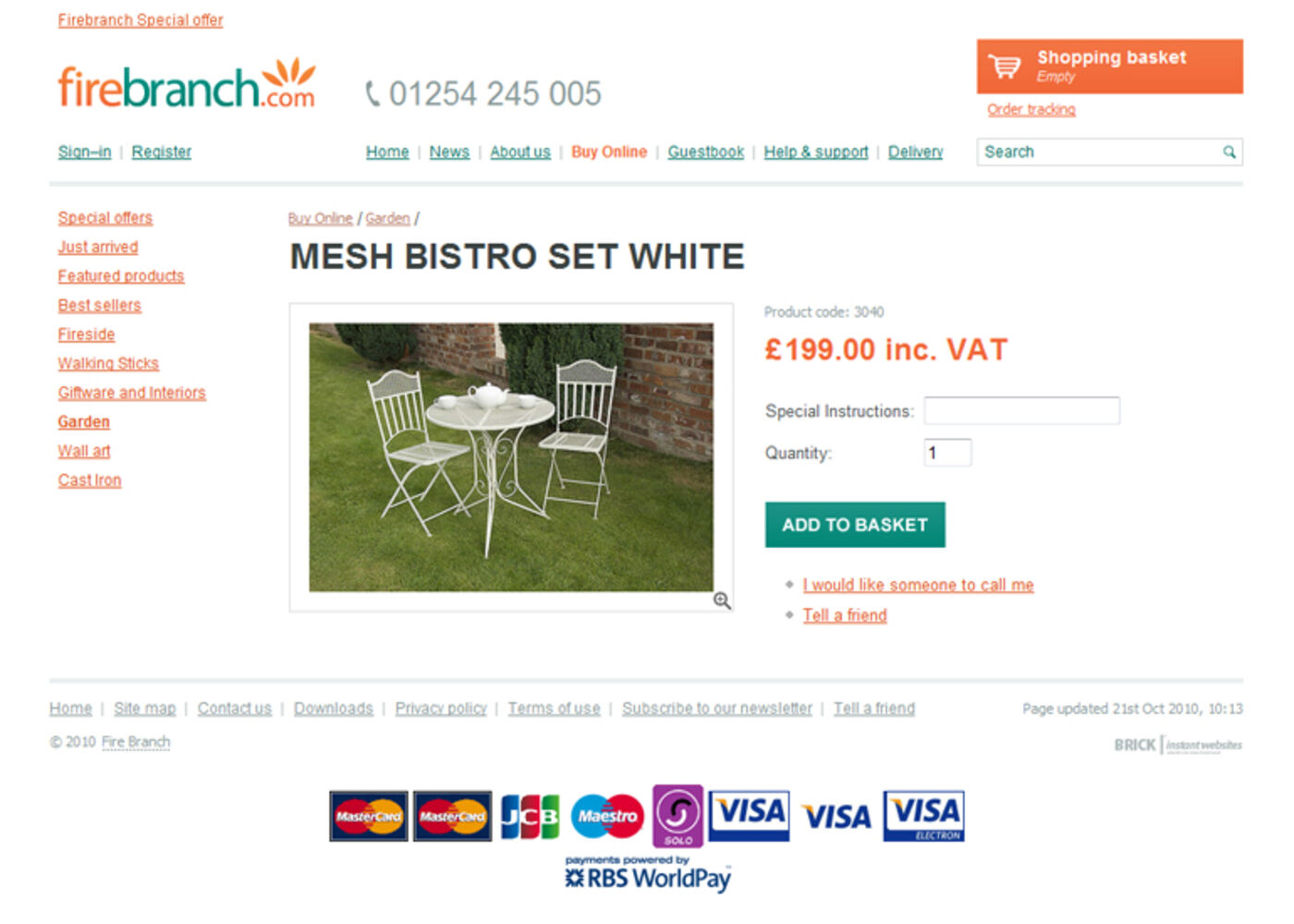
Task: Open the Order tracking link
Action: tap(1032, 110)
